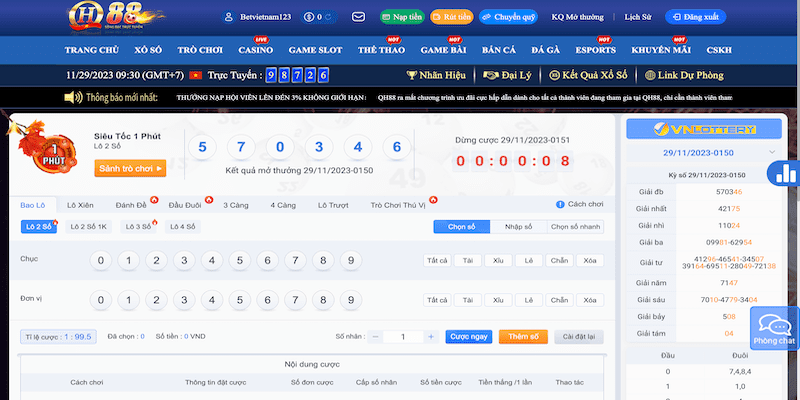Open the Cách chơi info icon
This screenshot has width=800, height=400.
pos(559,204)
